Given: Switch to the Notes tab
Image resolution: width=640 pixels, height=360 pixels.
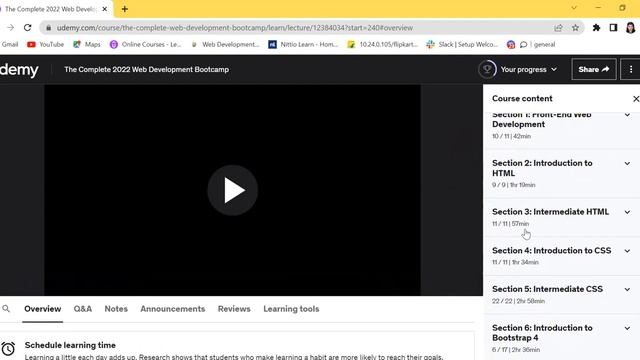Looking at the screenshot, I should (116, 309).
